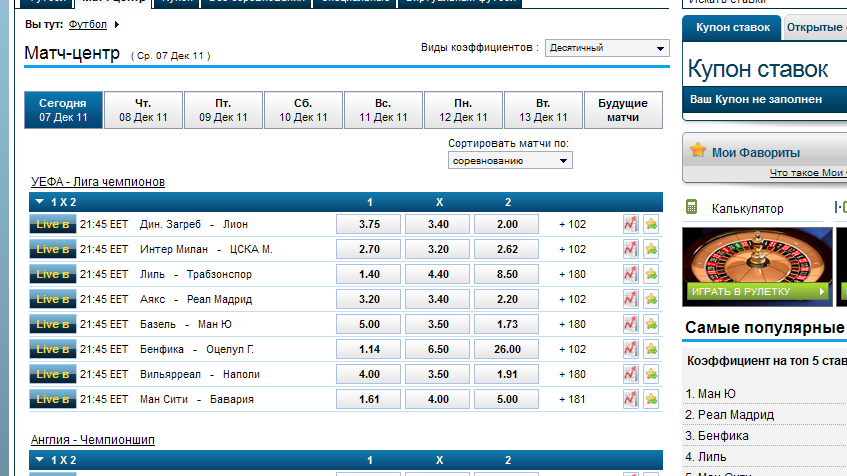Image resolution: width=847 pixels, height=476 pixels.
Task: Switch to Вс. 11 Дек 11 tab
Action: (383, 110)
